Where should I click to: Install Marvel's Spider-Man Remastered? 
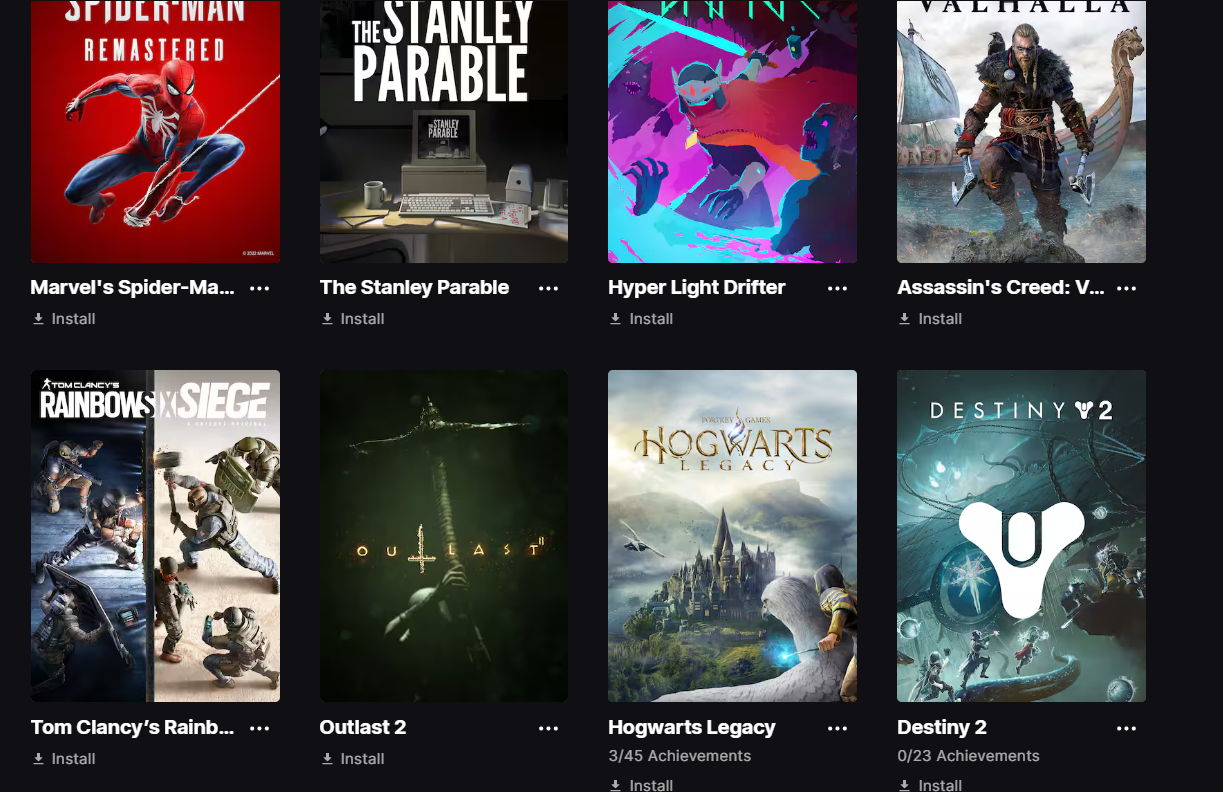click(x=64, y=319)
